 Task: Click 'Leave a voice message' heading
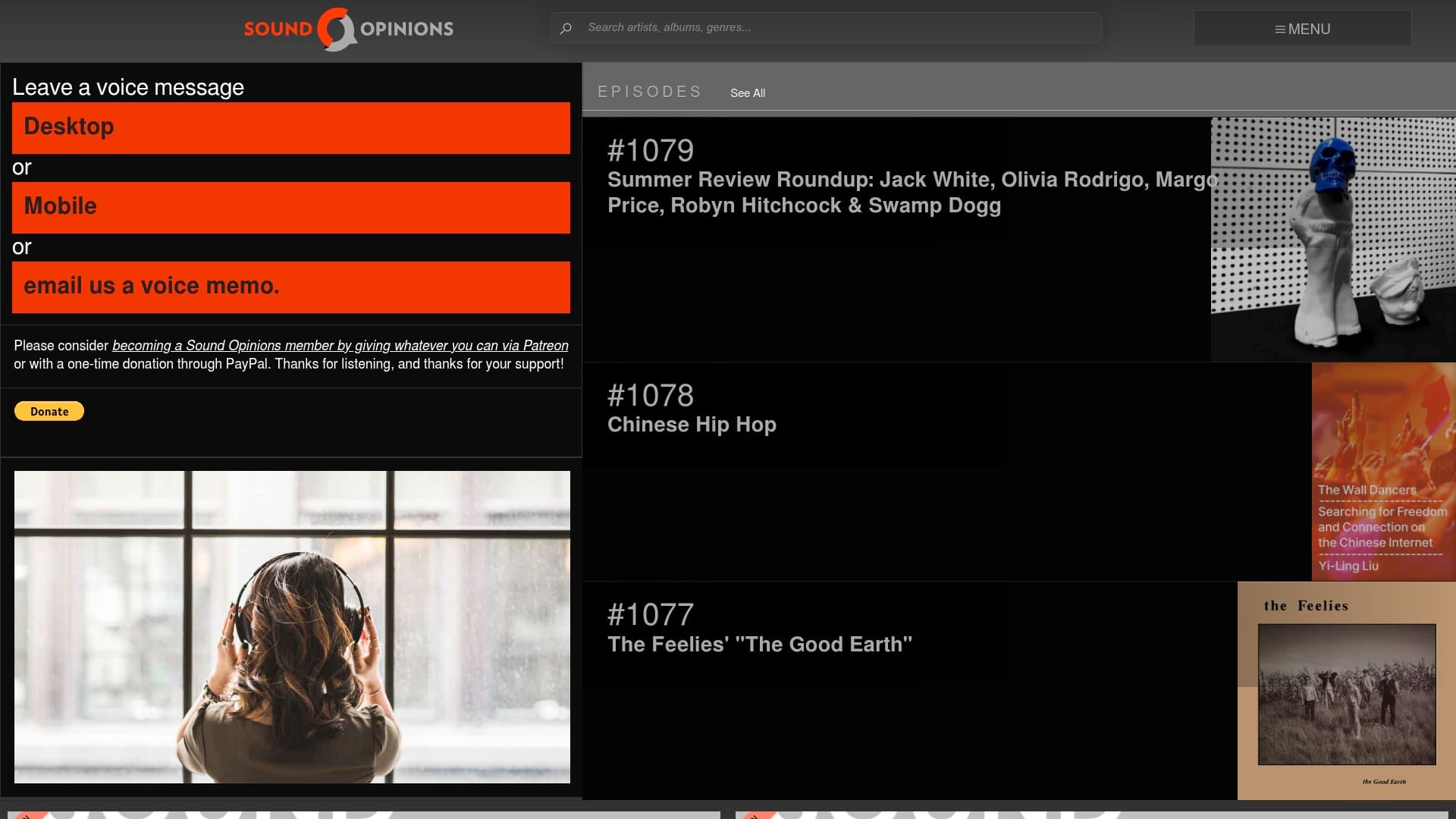click(128, 87)
